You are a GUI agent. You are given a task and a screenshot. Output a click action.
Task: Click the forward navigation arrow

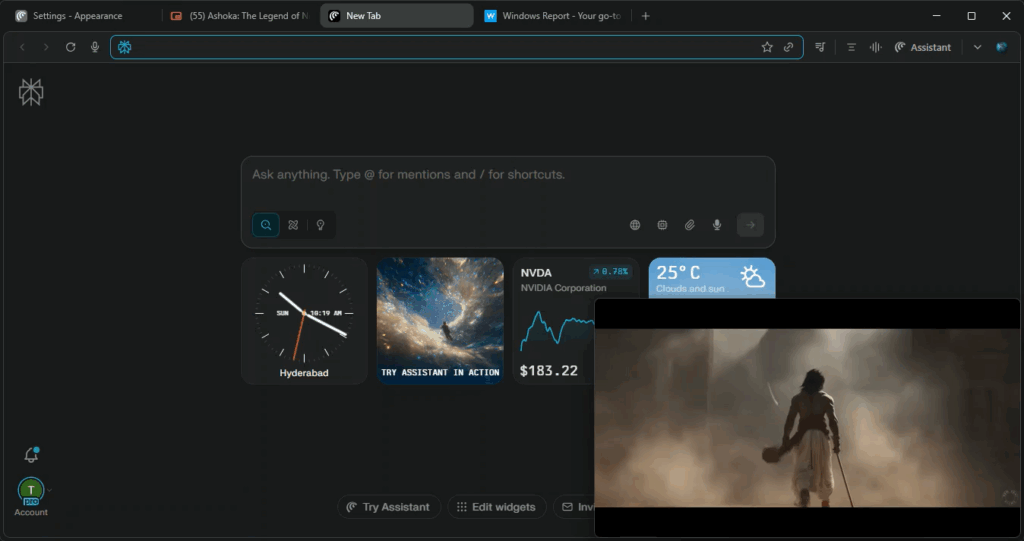tap(46, 47)
